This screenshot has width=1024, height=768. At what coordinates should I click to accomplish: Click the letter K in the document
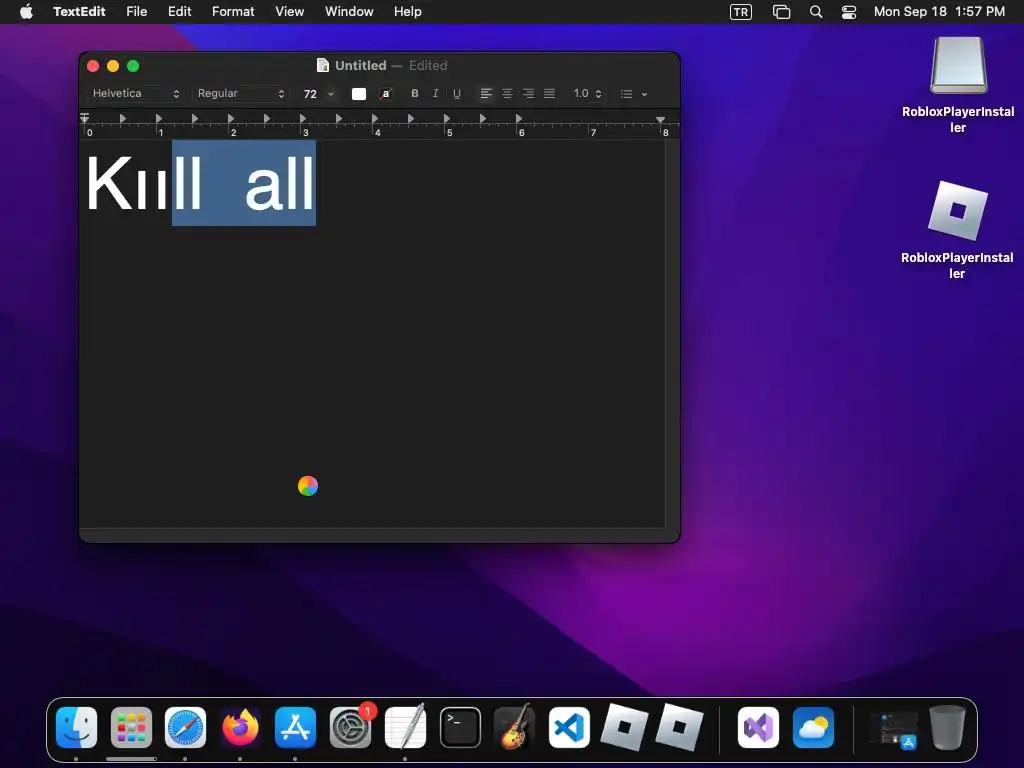[109, 183]
